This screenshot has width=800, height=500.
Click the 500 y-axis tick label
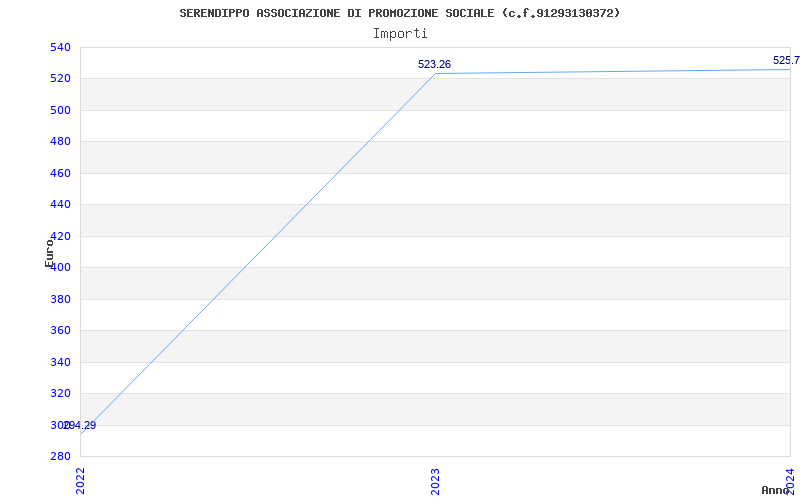[x=60, y=110]
